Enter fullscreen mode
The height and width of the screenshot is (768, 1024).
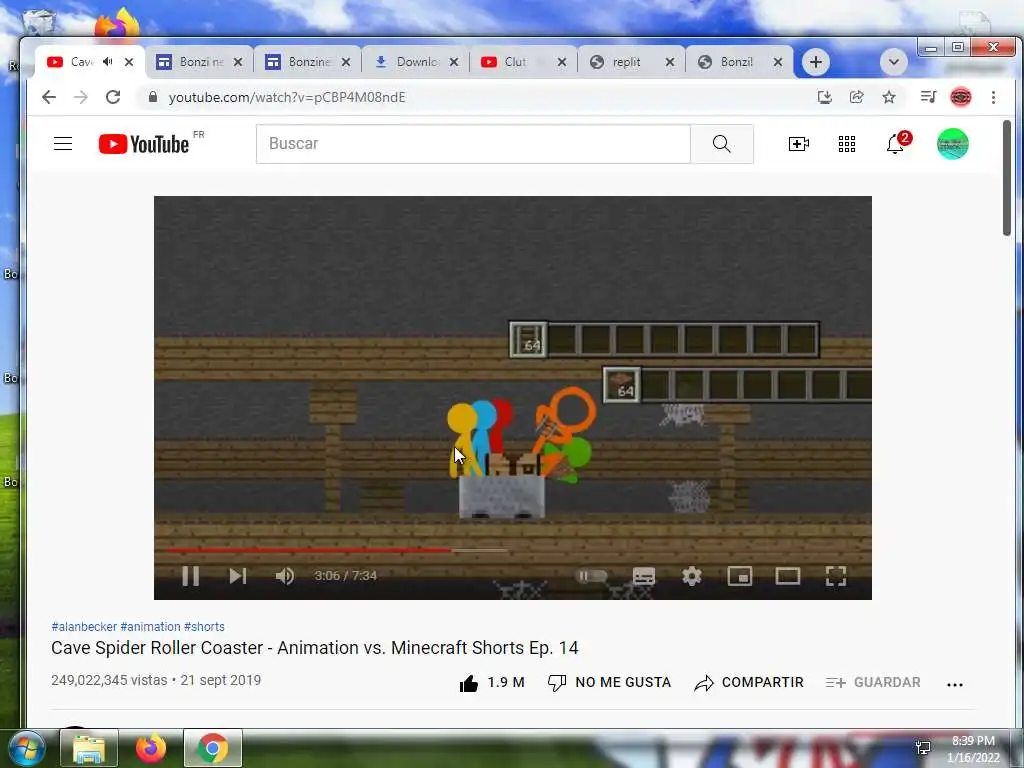point(836,575)
